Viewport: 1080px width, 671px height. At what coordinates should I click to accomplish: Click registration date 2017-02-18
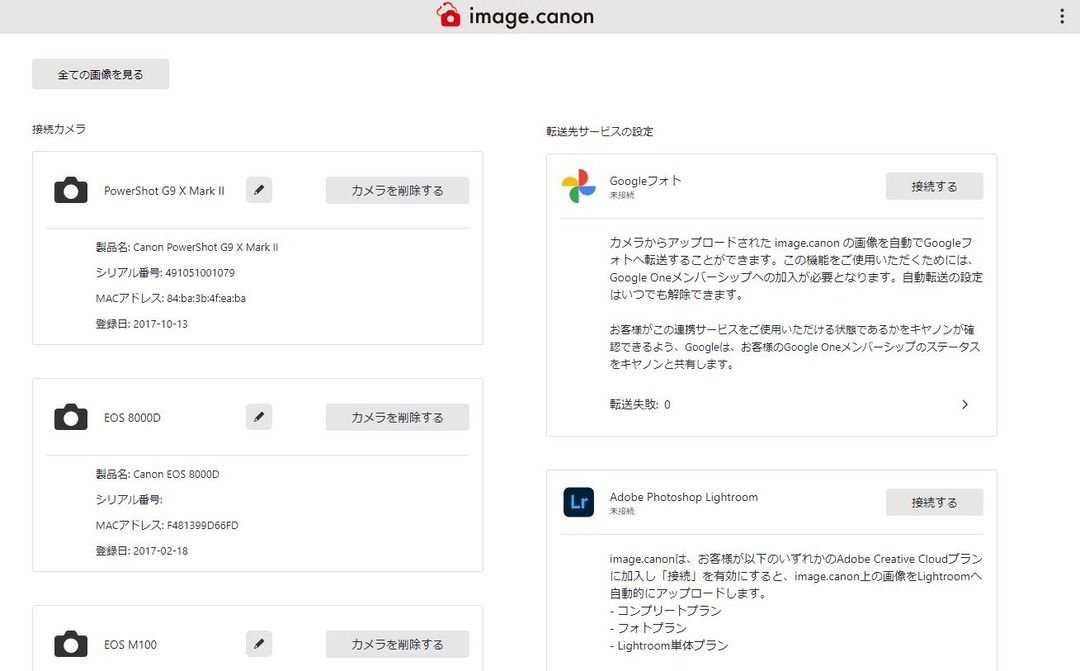160,550
